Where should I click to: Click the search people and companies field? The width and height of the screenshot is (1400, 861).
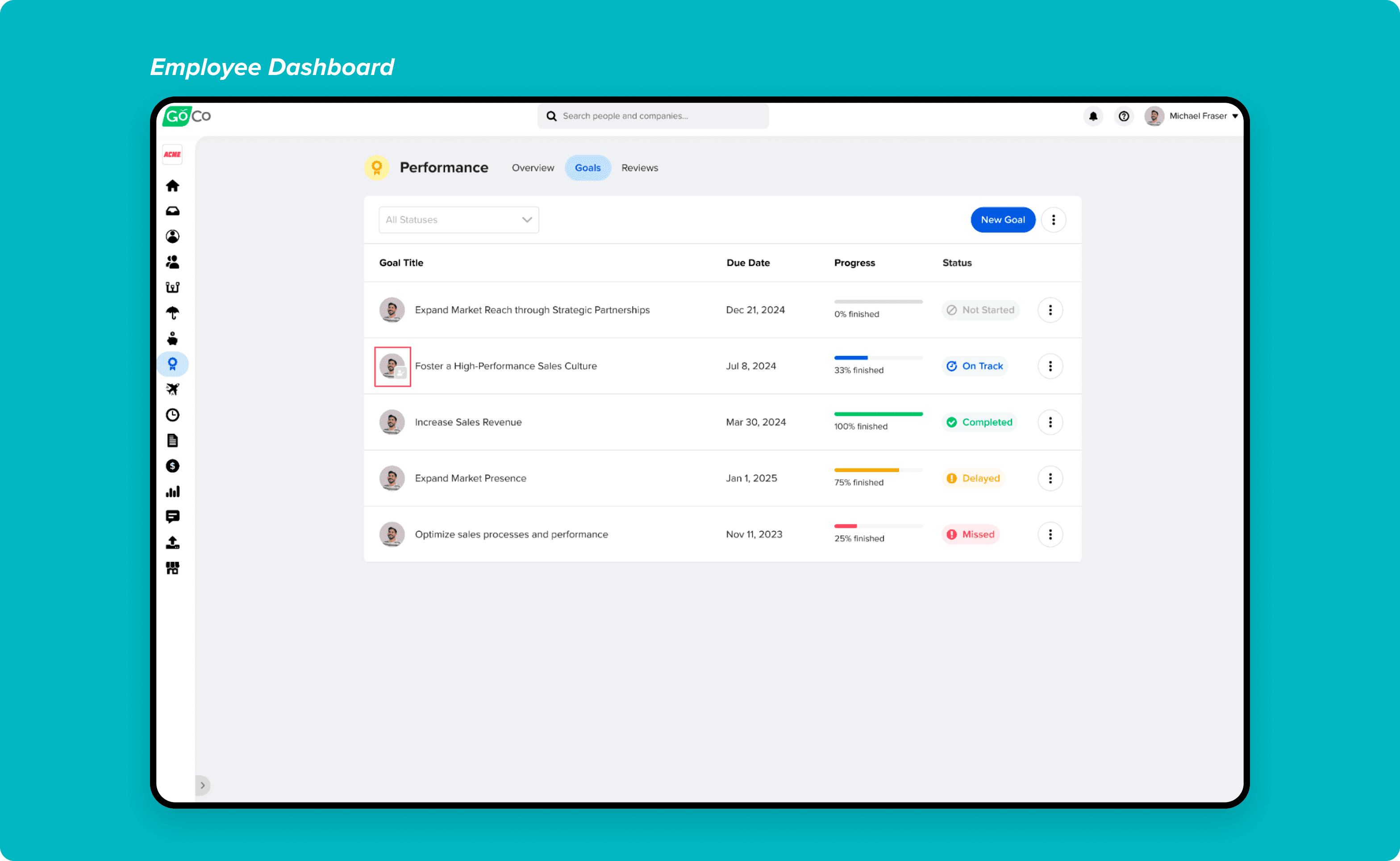click(653, 116)
